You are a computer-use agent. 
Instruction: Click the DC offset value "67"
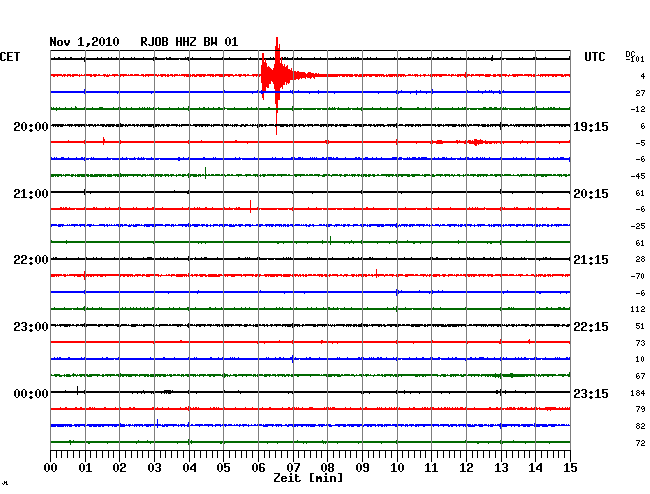coord(640,376)
